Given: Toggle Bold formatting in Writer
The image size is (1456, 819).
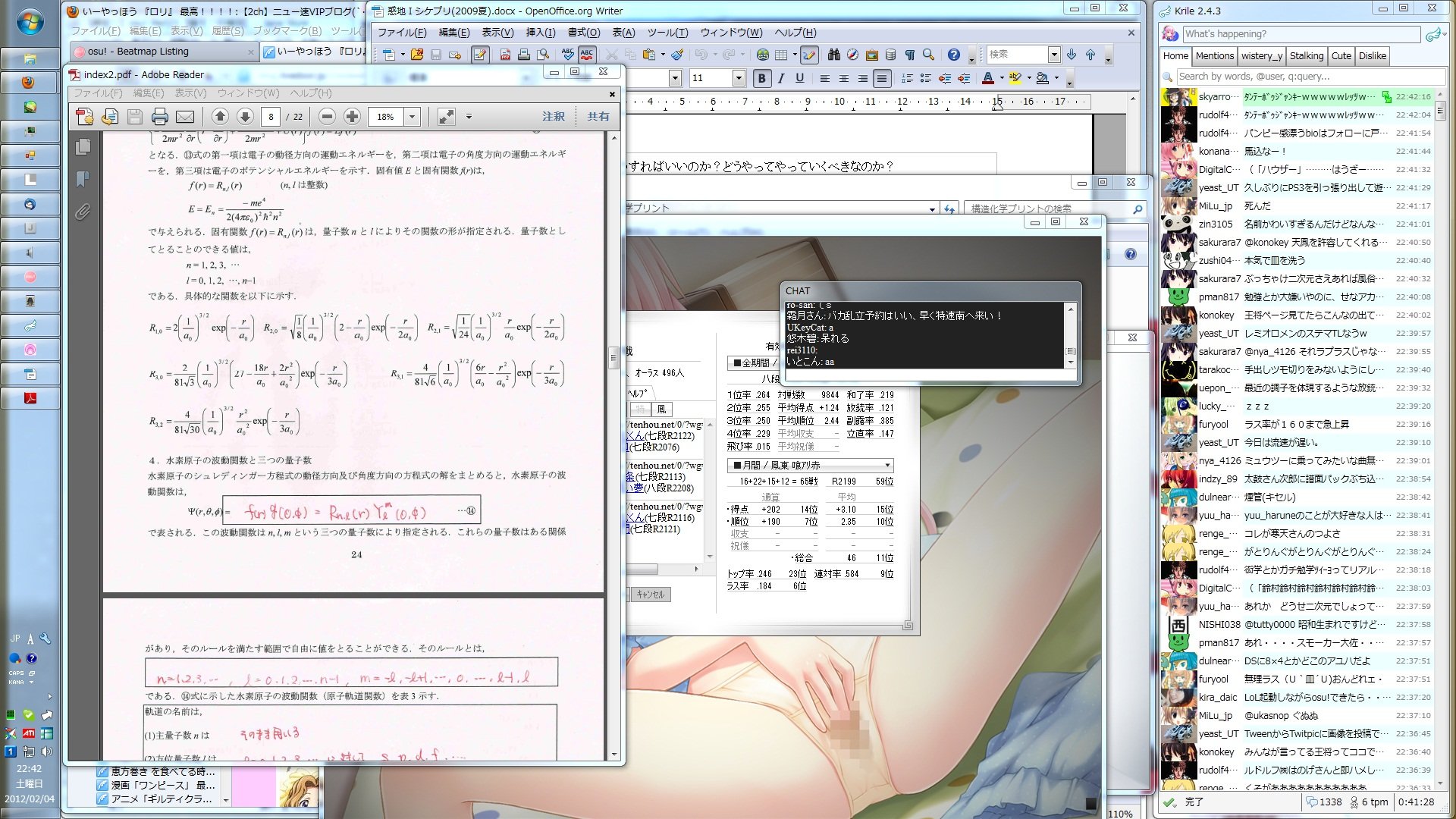Looking at the screenshot, I should [761, 78].
